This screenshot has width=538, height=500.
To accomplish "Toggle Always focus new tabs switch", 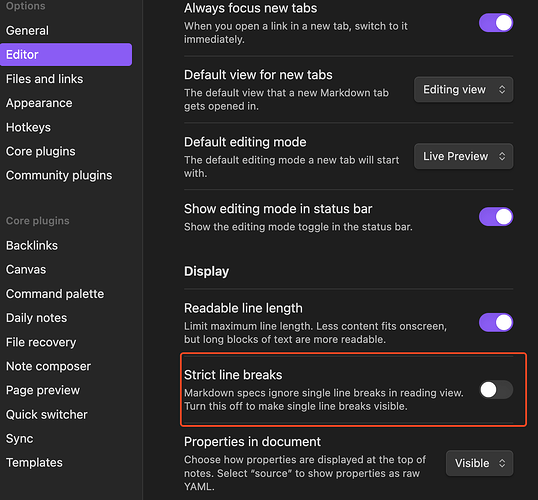I will point(496,23).
